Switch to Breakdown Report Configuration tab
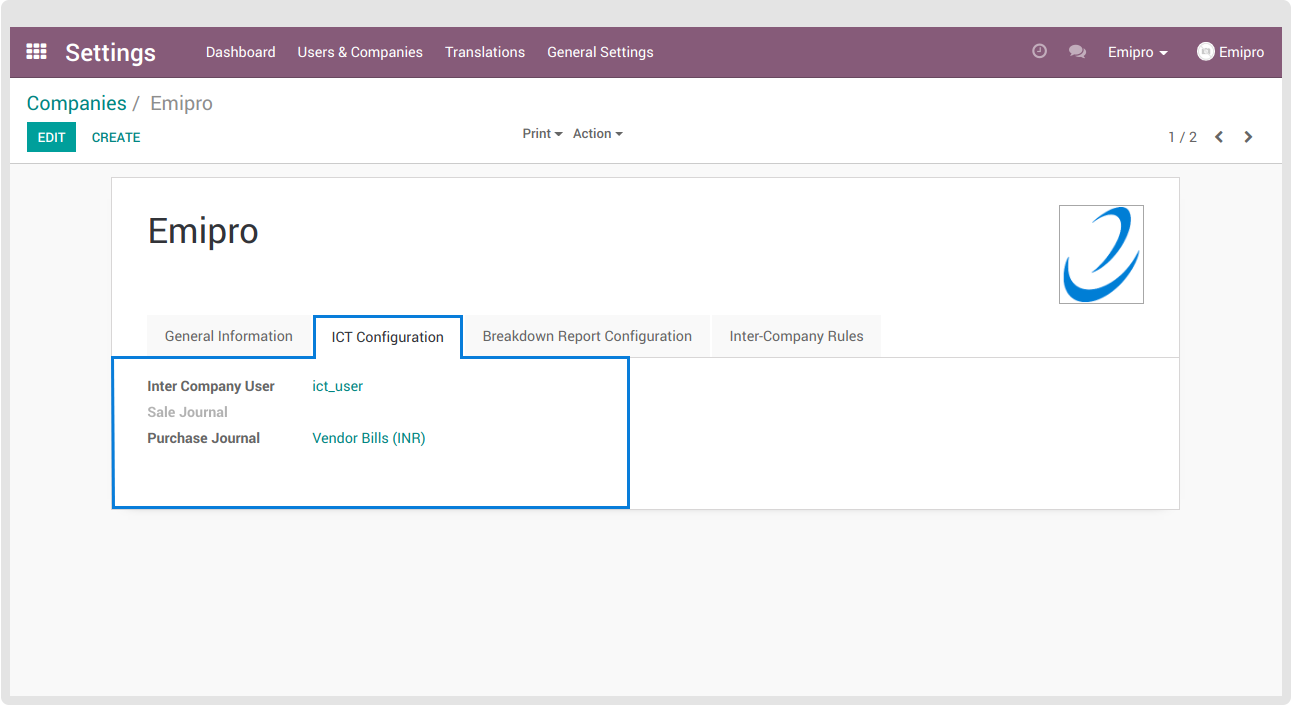 click(587, 336)
